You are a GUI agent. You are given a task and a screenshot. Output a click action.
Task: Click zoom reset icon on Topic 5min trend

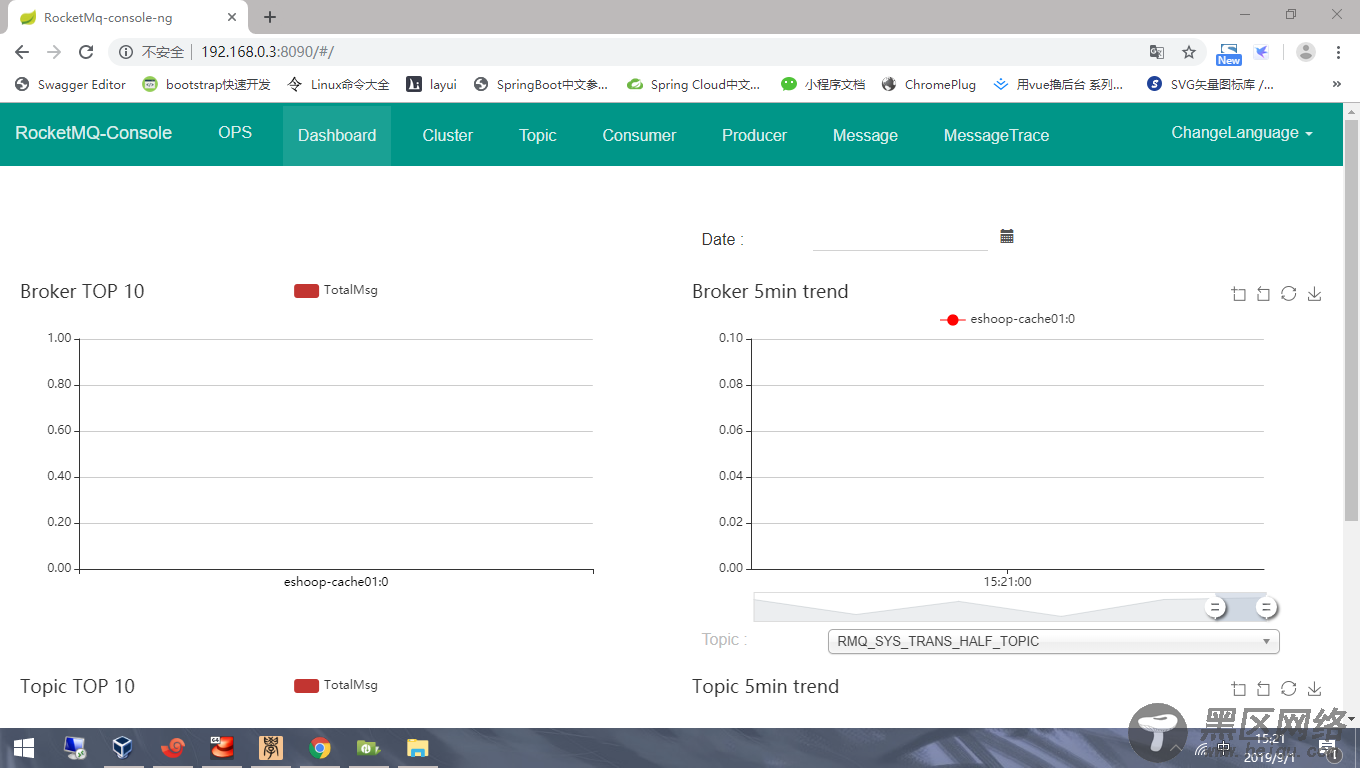(x=1263, y=688)
